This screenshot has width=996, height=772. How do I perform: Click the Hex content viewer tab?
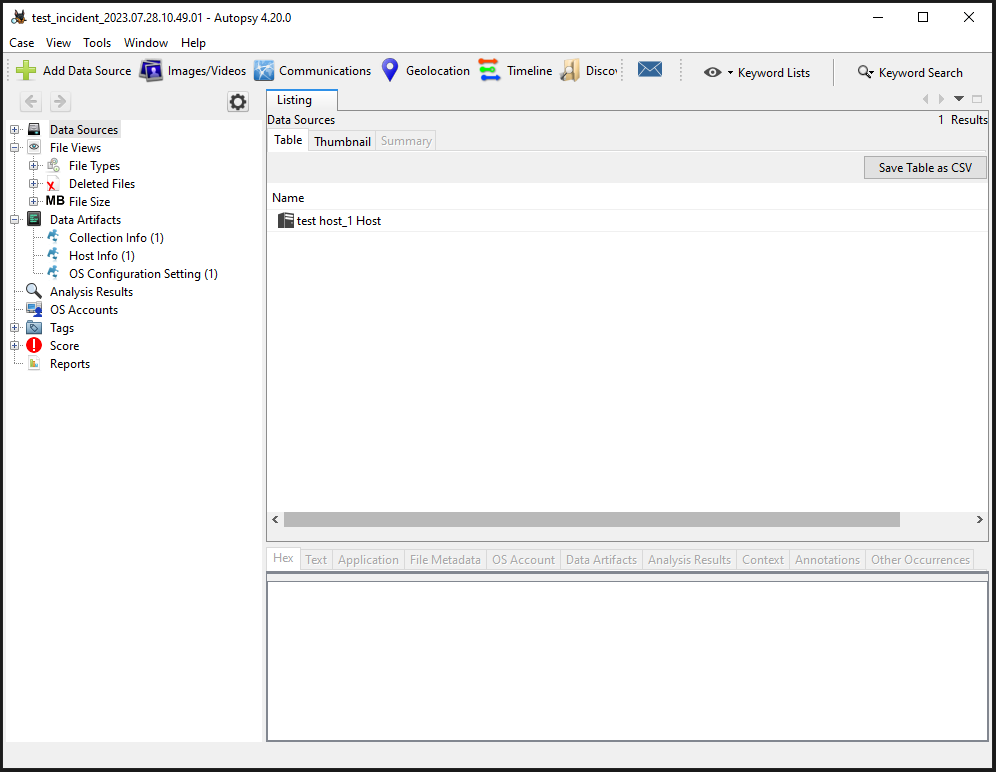(283, 558)
